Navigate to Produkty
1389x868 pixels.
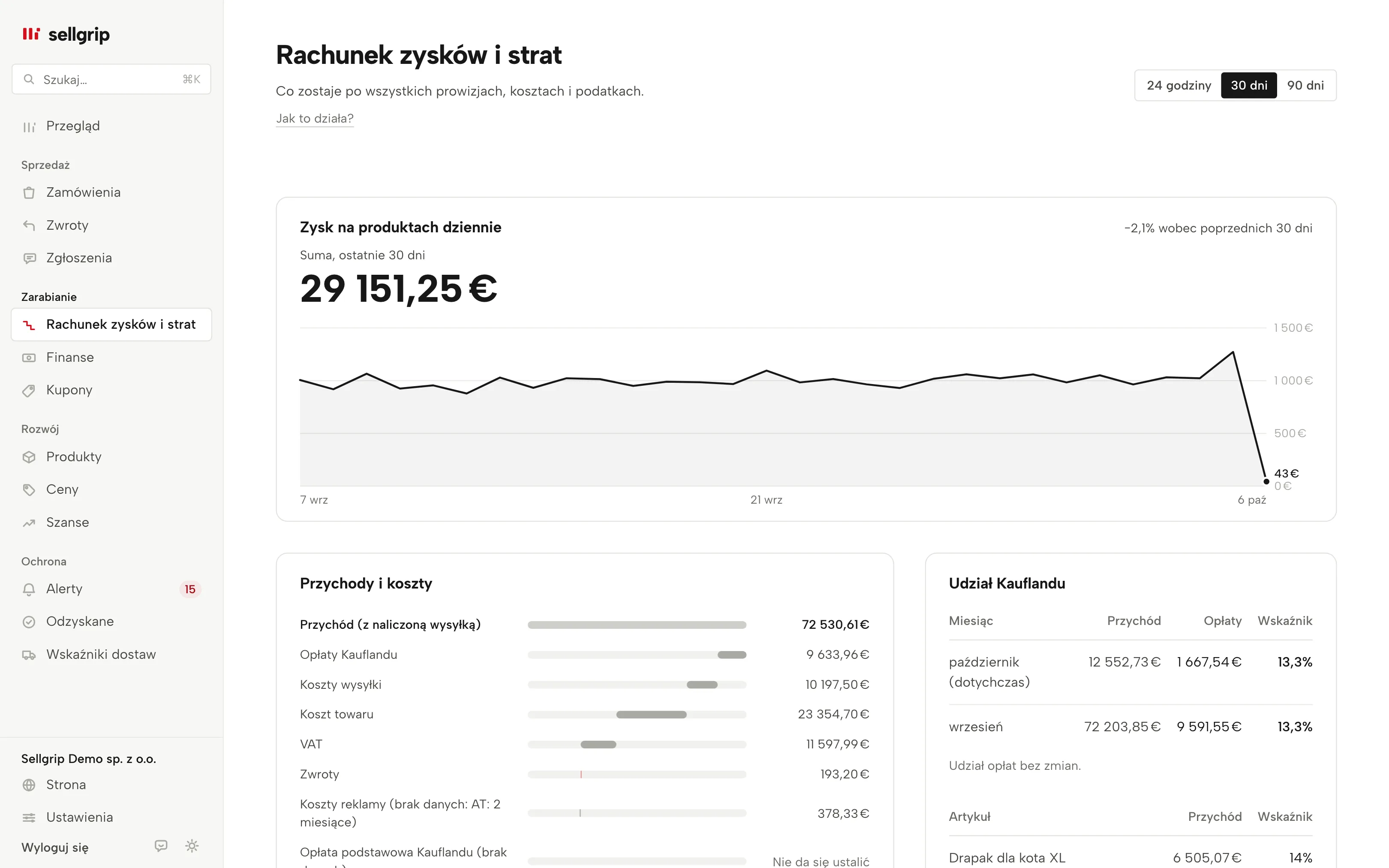111,457
